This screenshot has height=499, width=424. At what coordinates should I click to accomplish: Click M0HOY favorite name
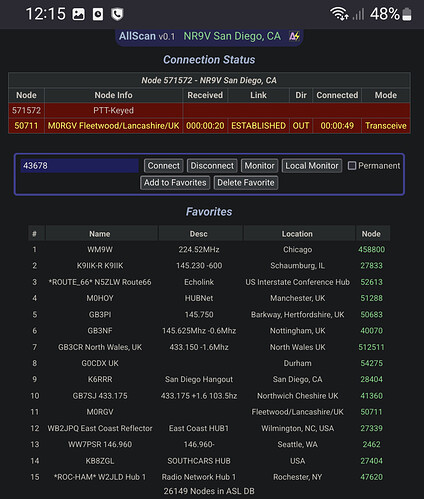(x=100, y=298)
